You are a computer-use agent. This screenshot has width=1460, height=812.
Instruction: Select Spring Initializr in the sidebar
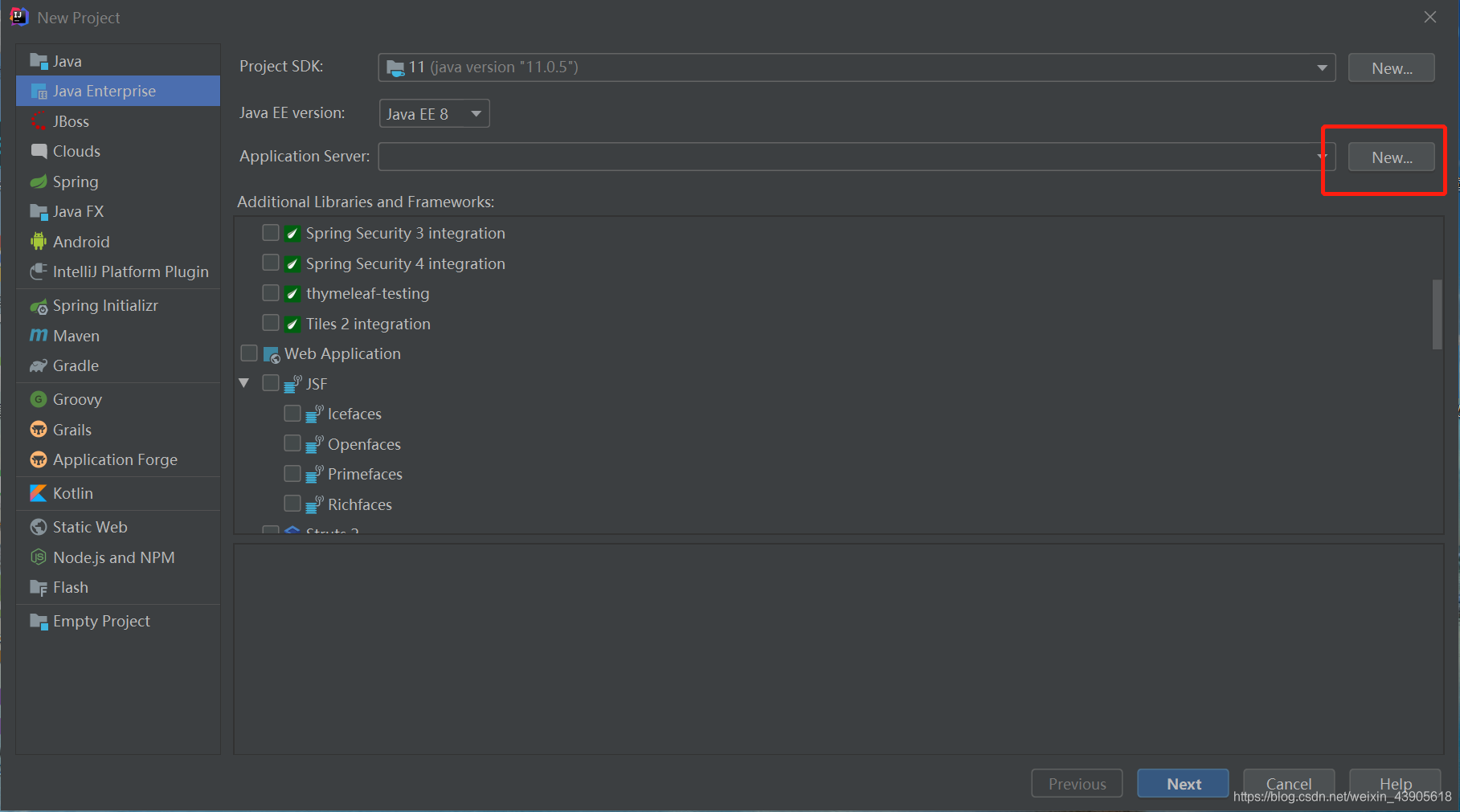[118, 305]
